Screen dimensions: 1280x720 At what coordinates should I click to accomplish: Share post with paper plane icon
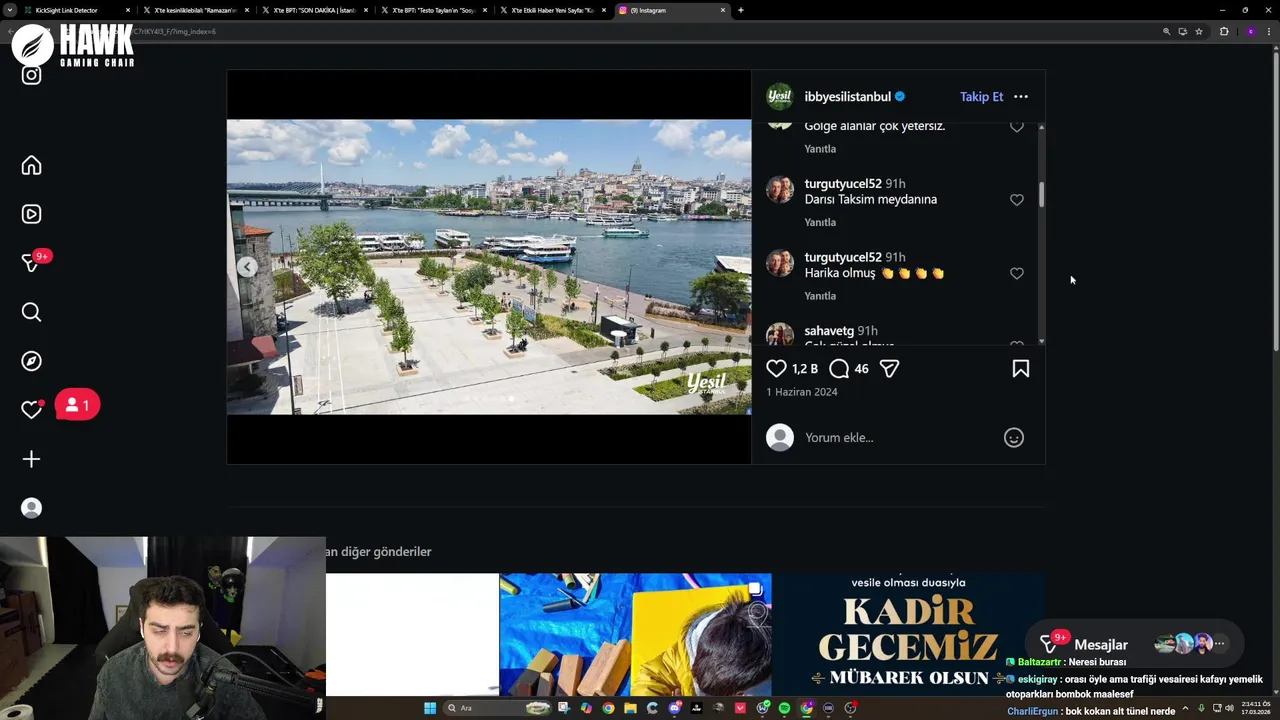pyautogui.click(x=889, y=369)
